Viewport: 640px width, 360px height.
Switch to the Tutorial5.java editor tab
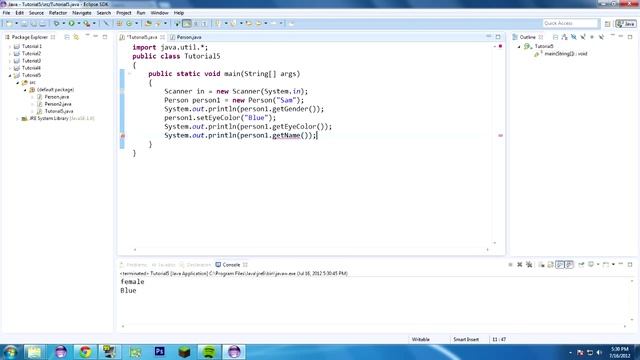(141, 37)
